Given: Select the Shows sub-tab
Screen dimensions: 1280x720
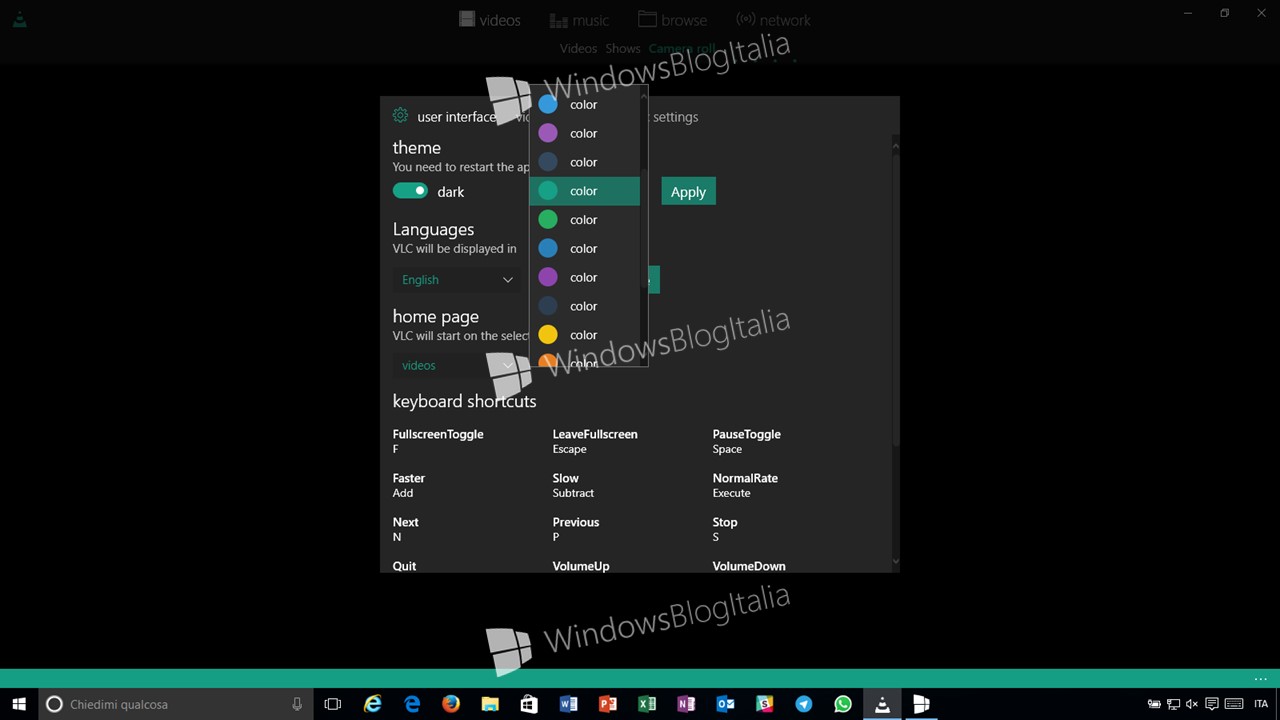Looking at the screenshot, I should [x=622, y=48].
